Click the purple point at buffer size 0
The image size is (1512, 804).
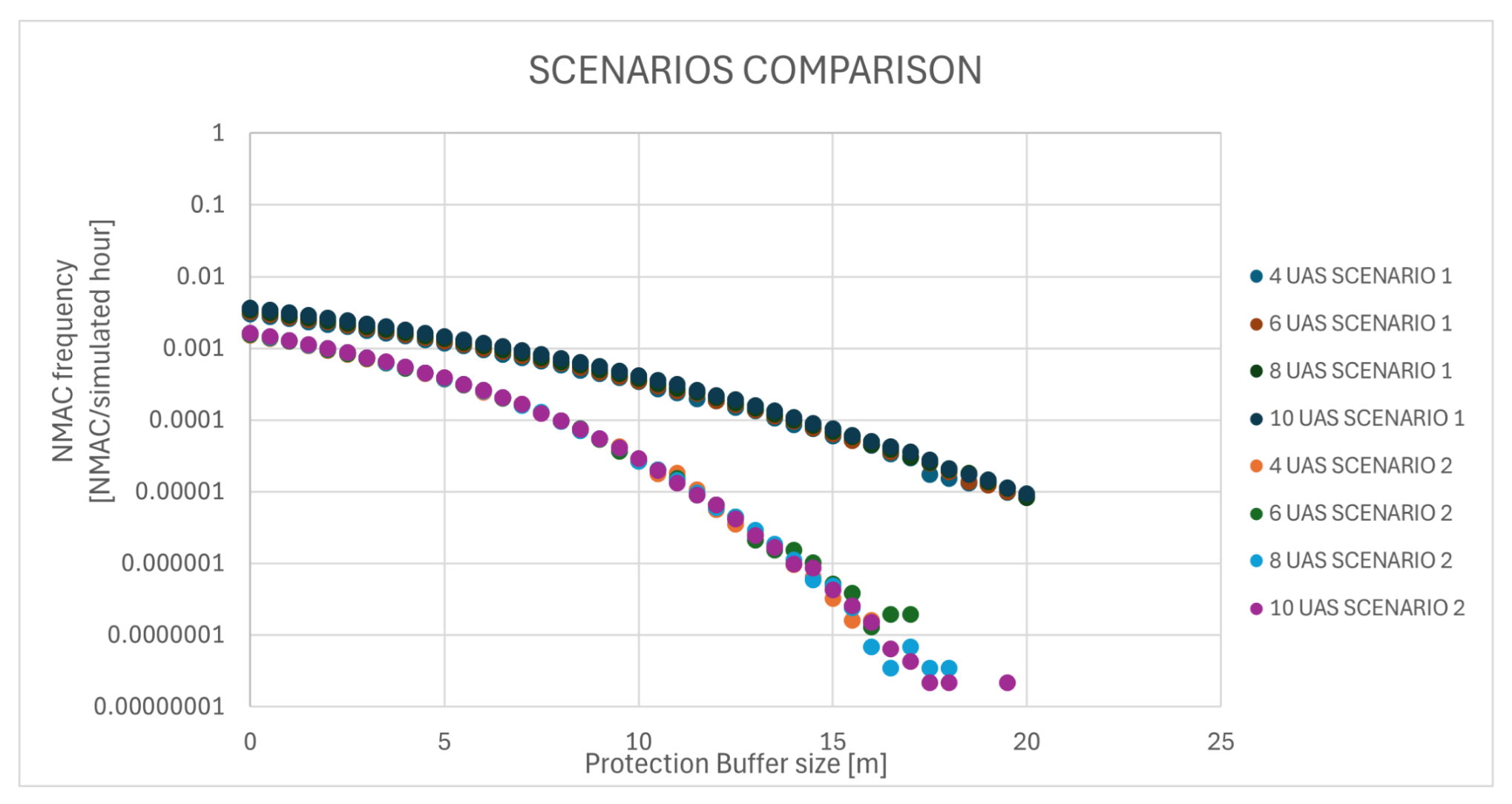pyautogui.click(x=250, y=334)
